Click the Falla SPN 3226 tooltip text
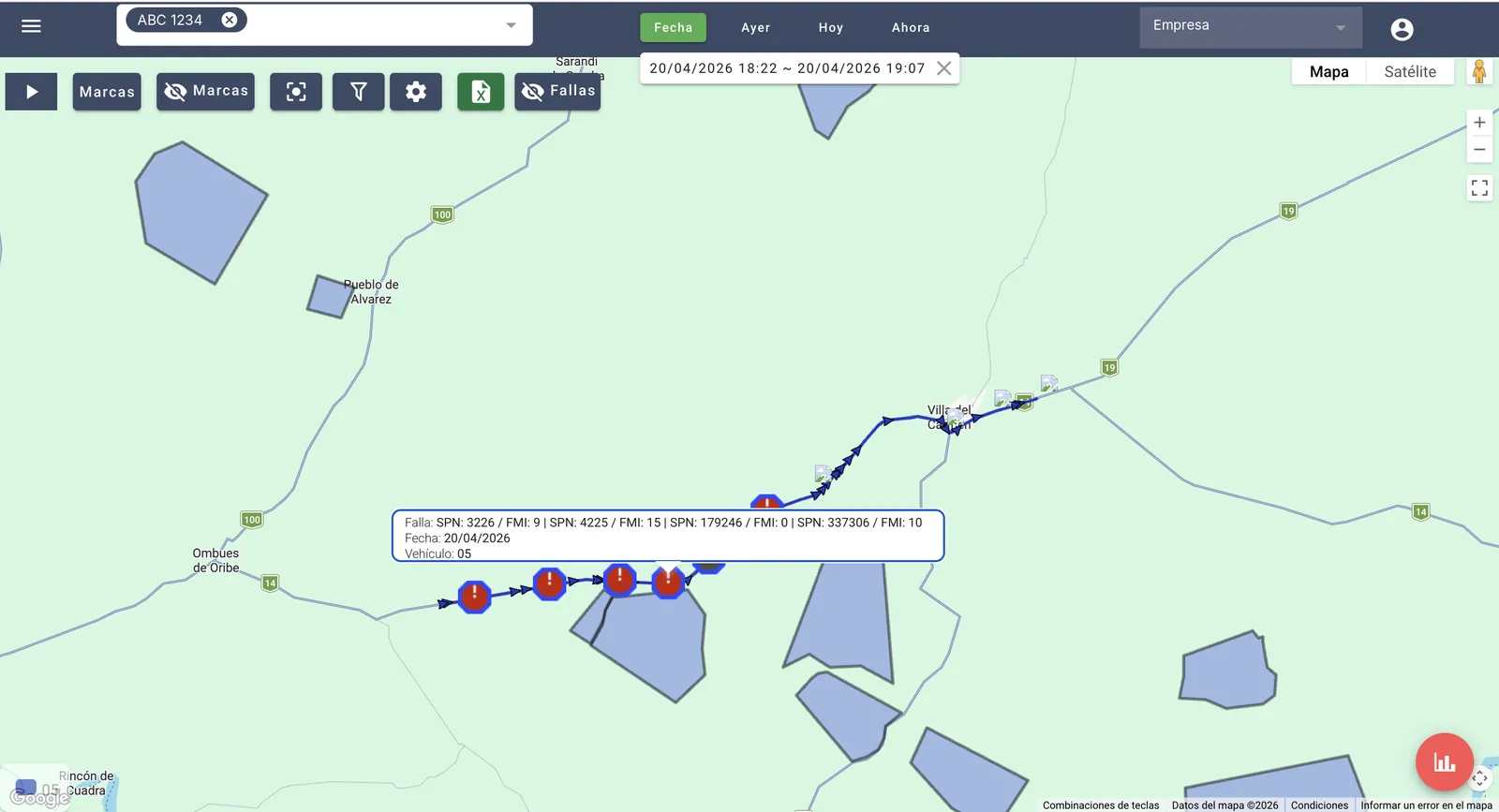The height and width of the screenshot is (812, 1499). coord(663,523)
